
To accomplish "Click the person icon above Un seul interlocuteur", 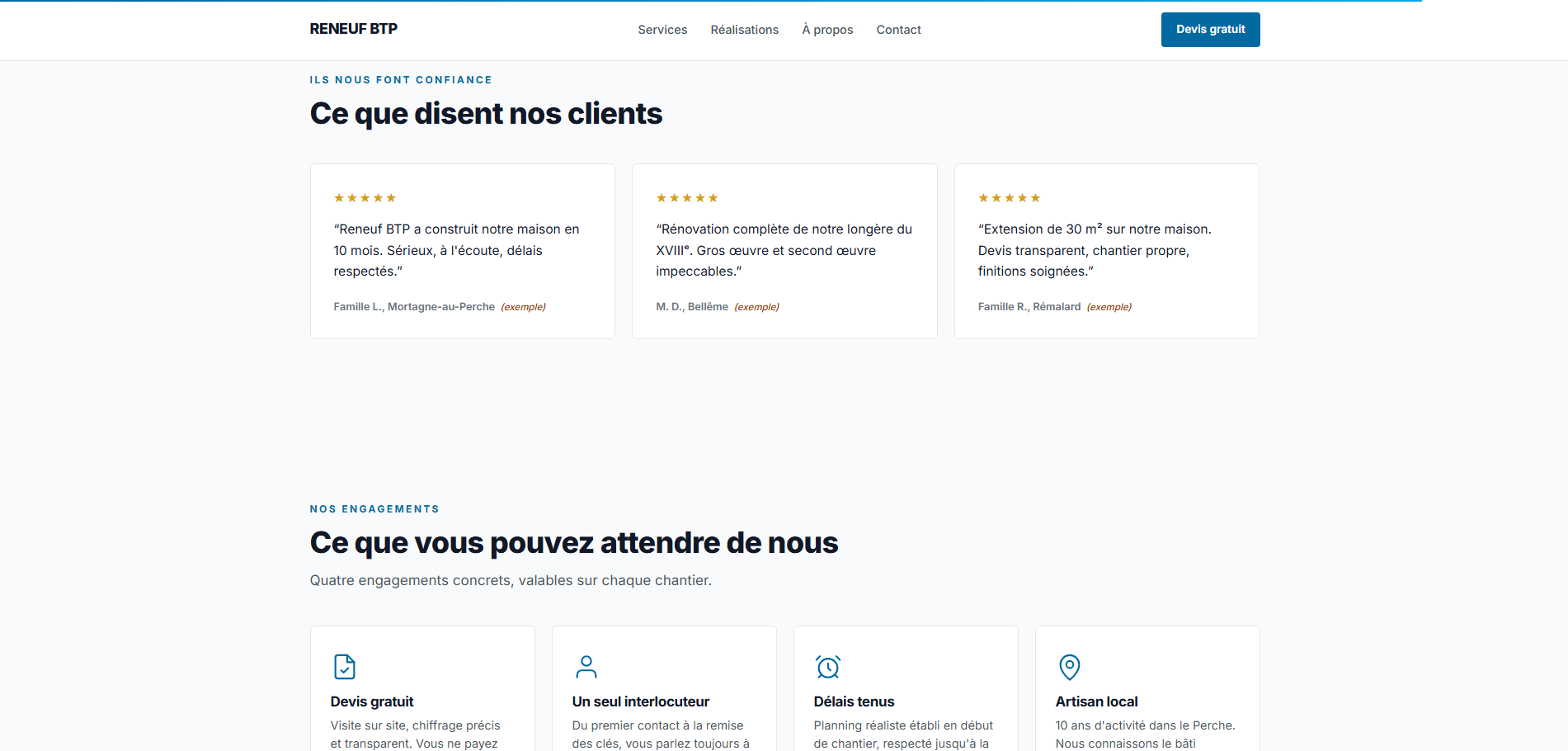I will click(x=586, y=667).
